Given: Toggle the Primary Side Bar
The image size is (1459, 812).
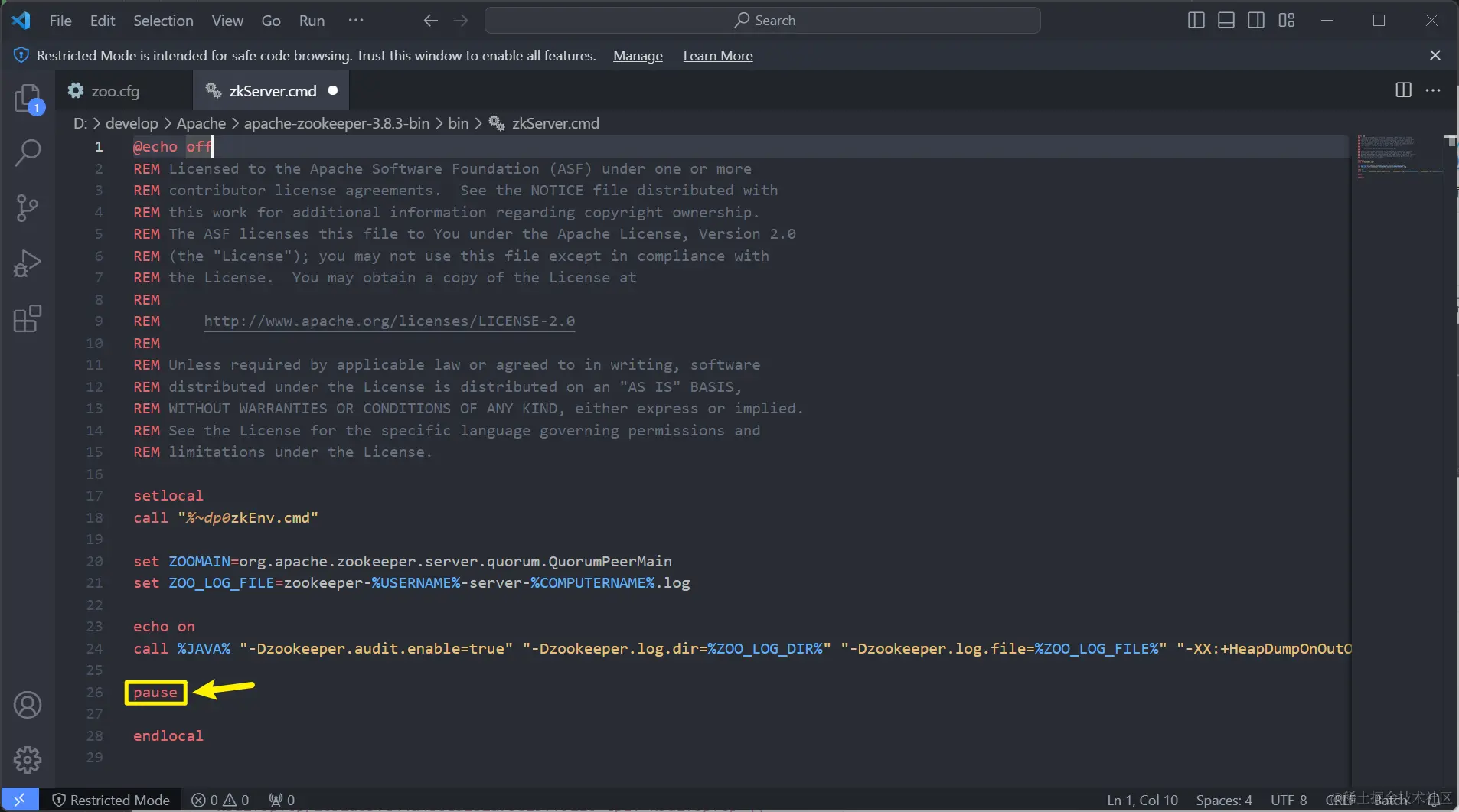Looking at the screenshot, I should tap(1196, 21).
